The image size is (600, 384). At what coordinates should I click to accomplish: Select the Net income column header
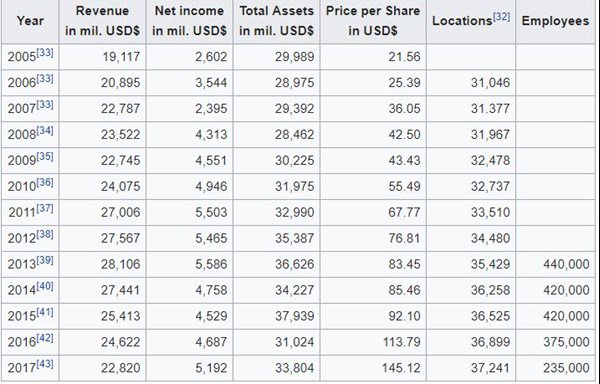pos(189,21)
